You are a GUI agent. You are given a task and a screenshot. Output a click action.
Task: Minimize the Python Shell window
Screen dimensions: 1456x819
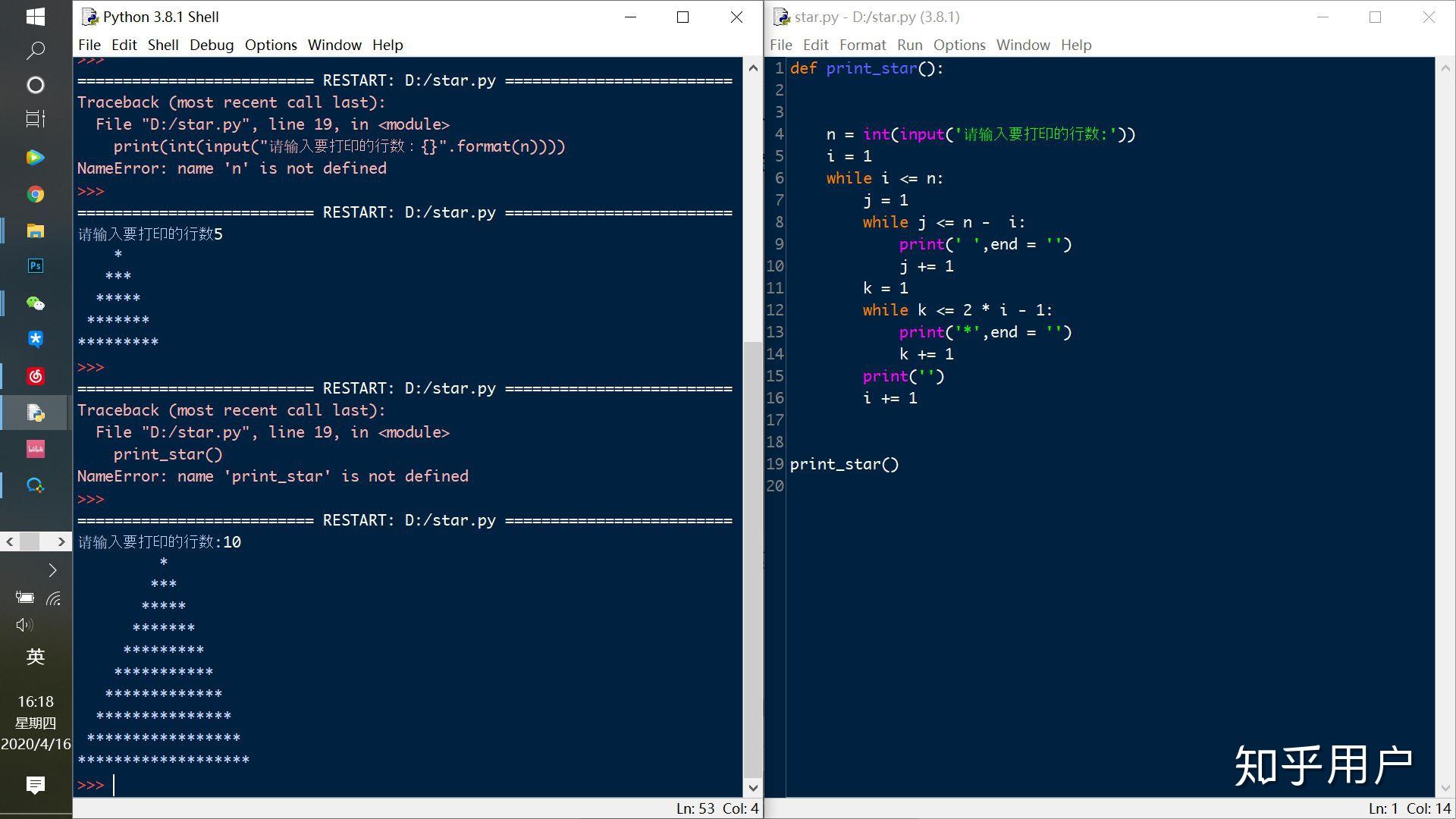tap(629, 17)
